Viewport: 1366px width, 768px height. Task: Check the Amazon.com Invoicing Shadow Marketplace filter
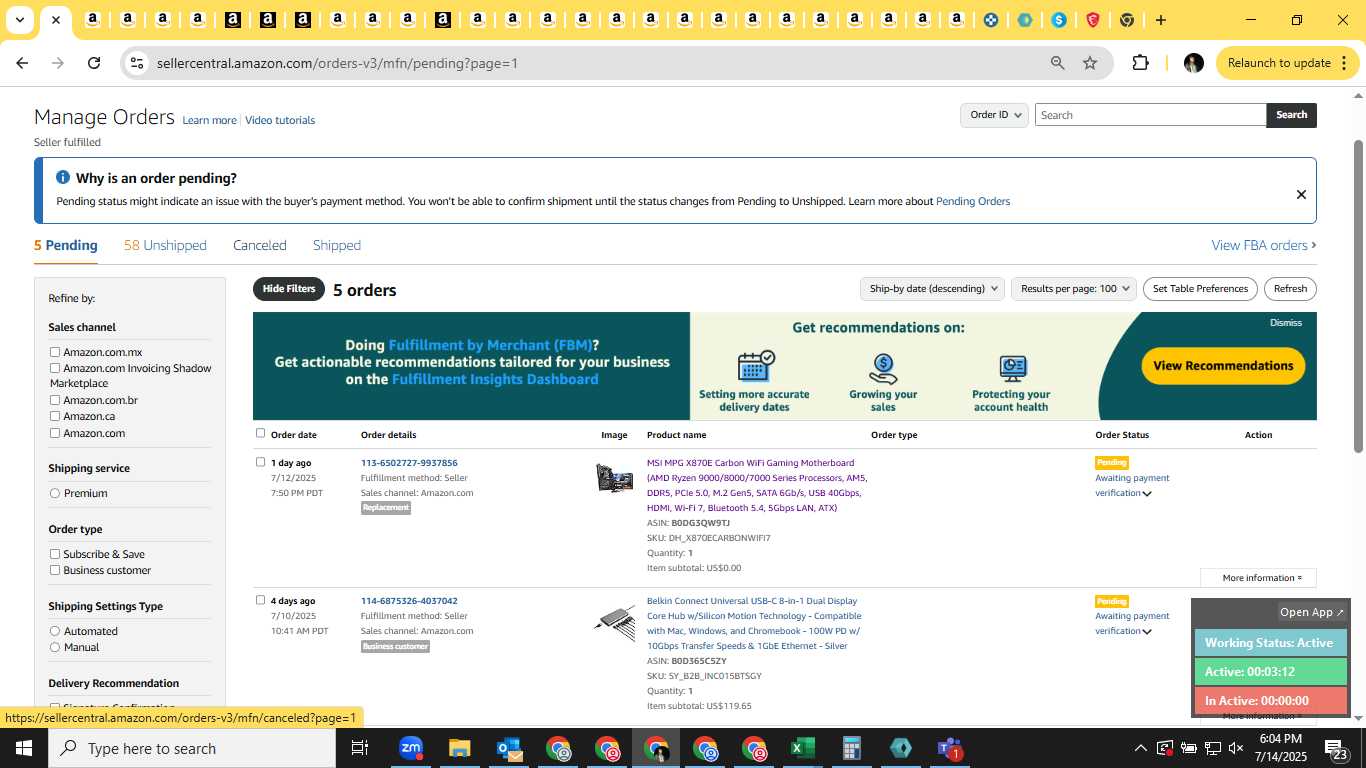click(x=55, y=368)
